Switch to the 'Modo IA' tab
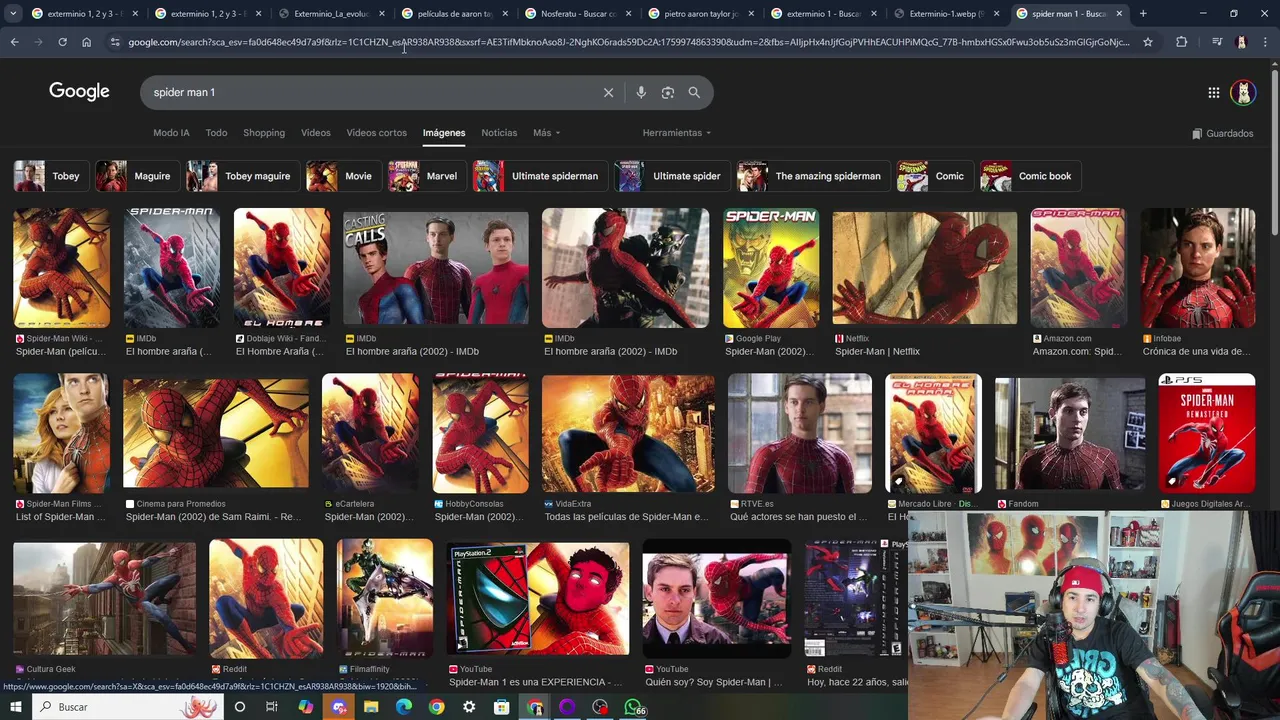1280x720 pixels. [171, 133]
